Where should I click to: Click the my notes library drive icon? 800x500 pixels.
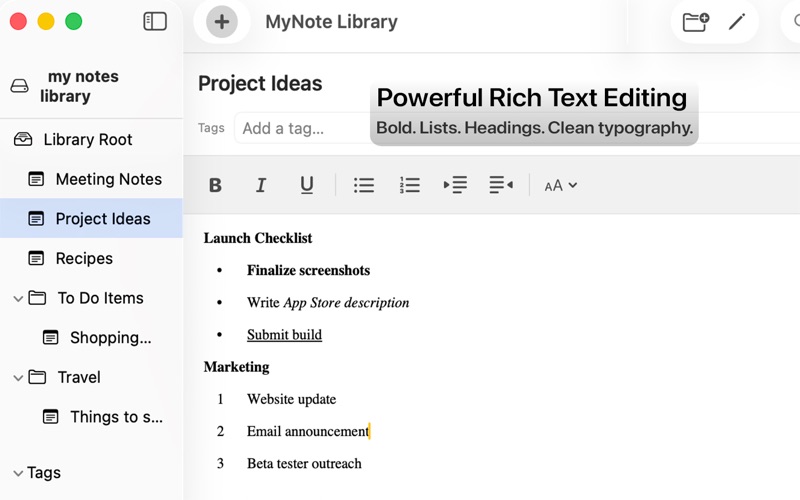(19, 86)
